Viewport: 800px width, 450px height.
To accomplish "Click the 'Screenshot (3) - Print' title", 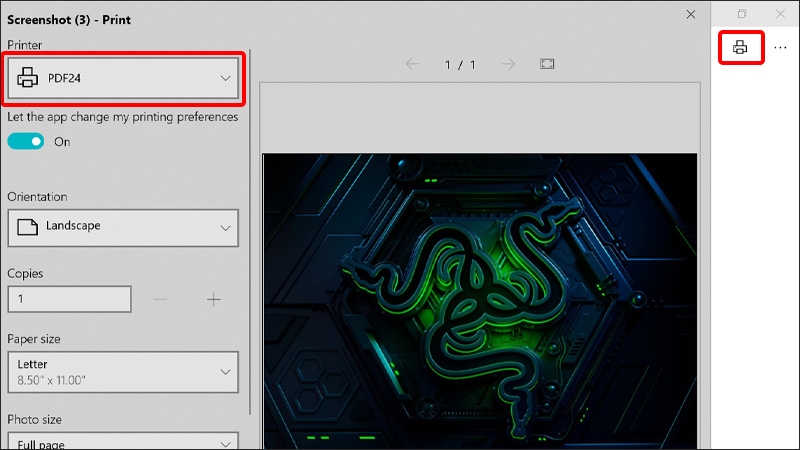I will coord(69,20).
